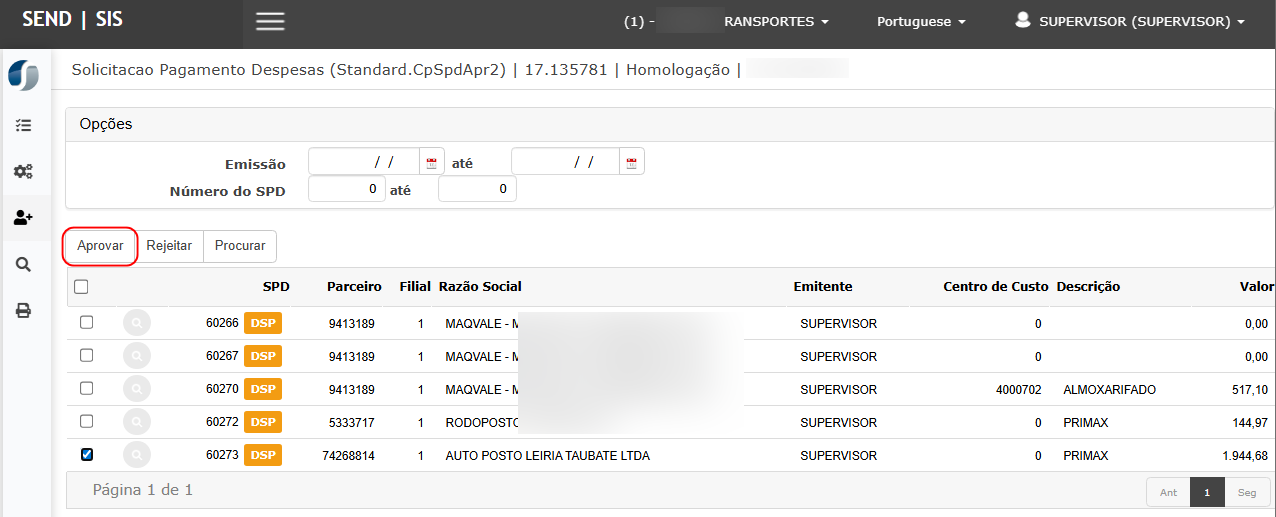Uncheck the box for SPD 60273
This screenshot has width=1276, height=517.
[86, 455]
